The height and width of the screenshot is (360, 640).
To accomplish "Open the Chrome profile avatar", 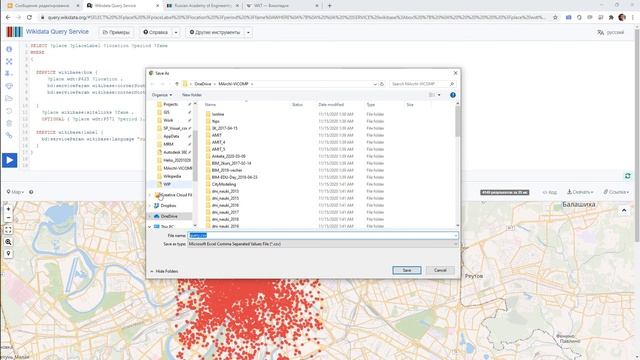I will tap(622, 18).
